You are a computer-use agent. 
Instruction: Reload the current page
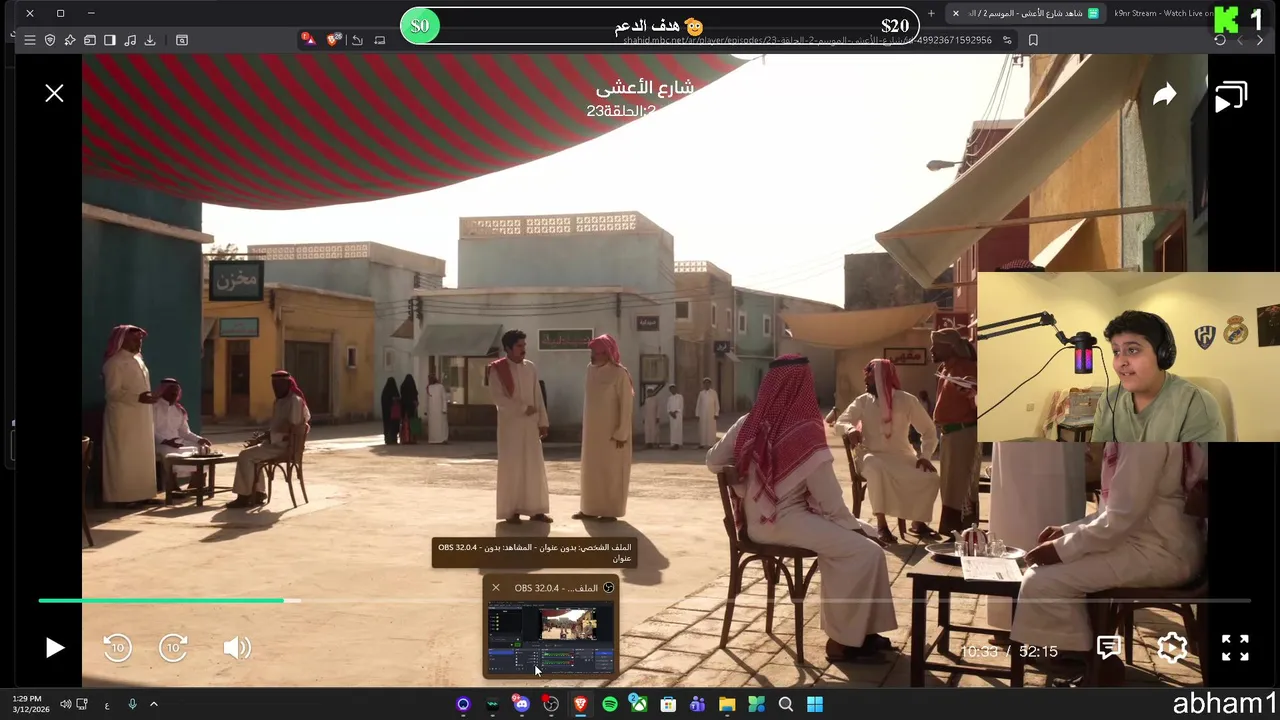(x=1220, y=40)
